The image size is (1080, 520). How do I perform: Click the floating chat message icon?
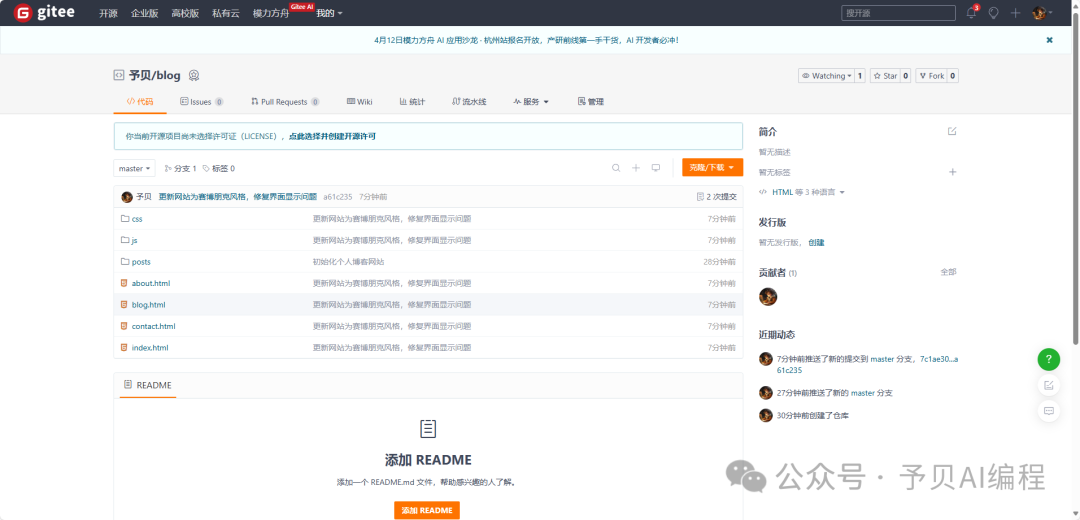click(1048, 410)
